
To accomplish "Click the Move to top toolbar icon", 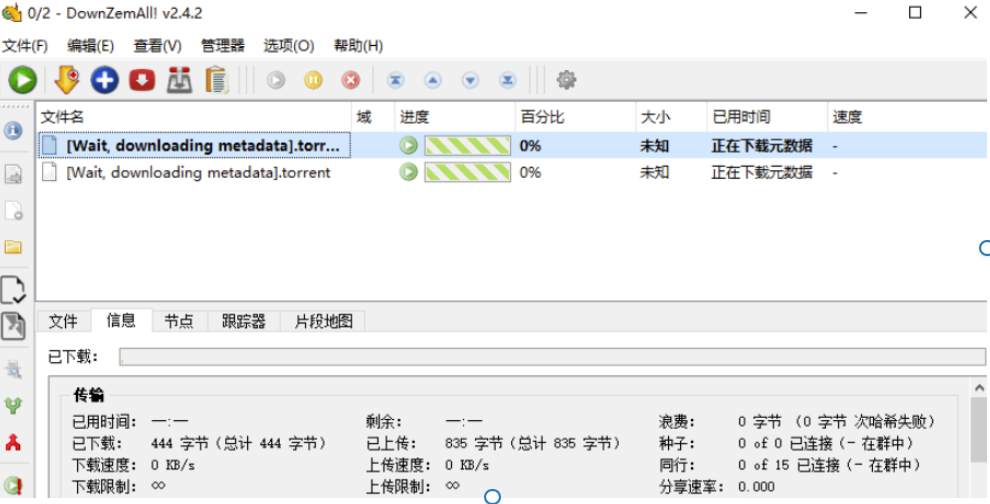I will click(x=395, y=80).
